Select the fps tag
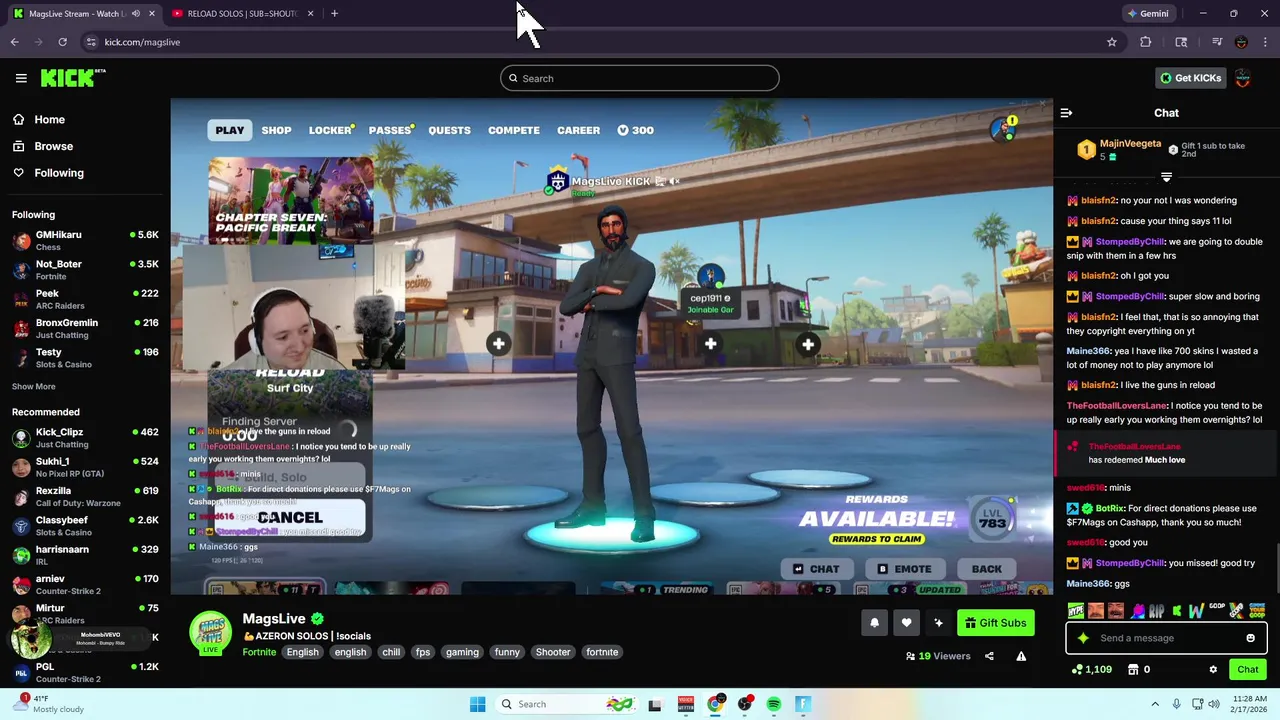 coord(423,652)
